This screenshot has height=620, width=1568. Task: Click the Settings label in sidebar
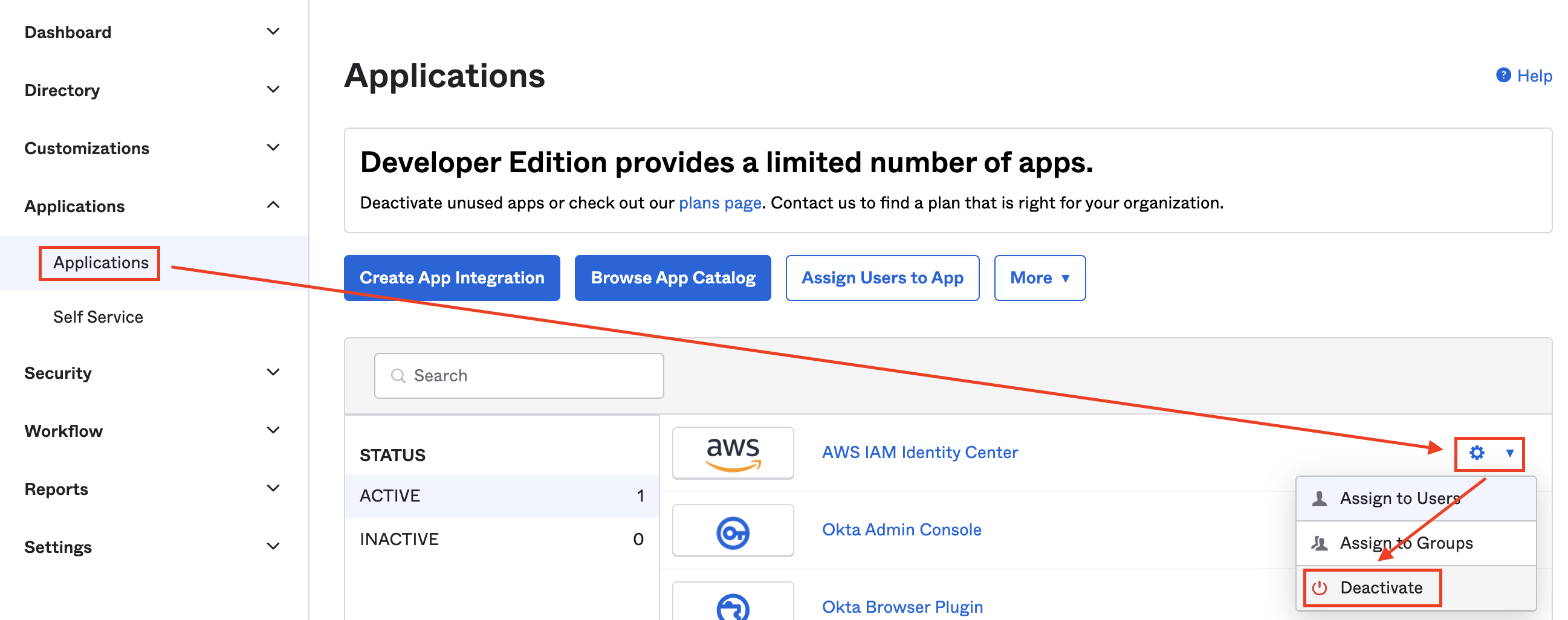pyautogui.click(x=58, y=547)
